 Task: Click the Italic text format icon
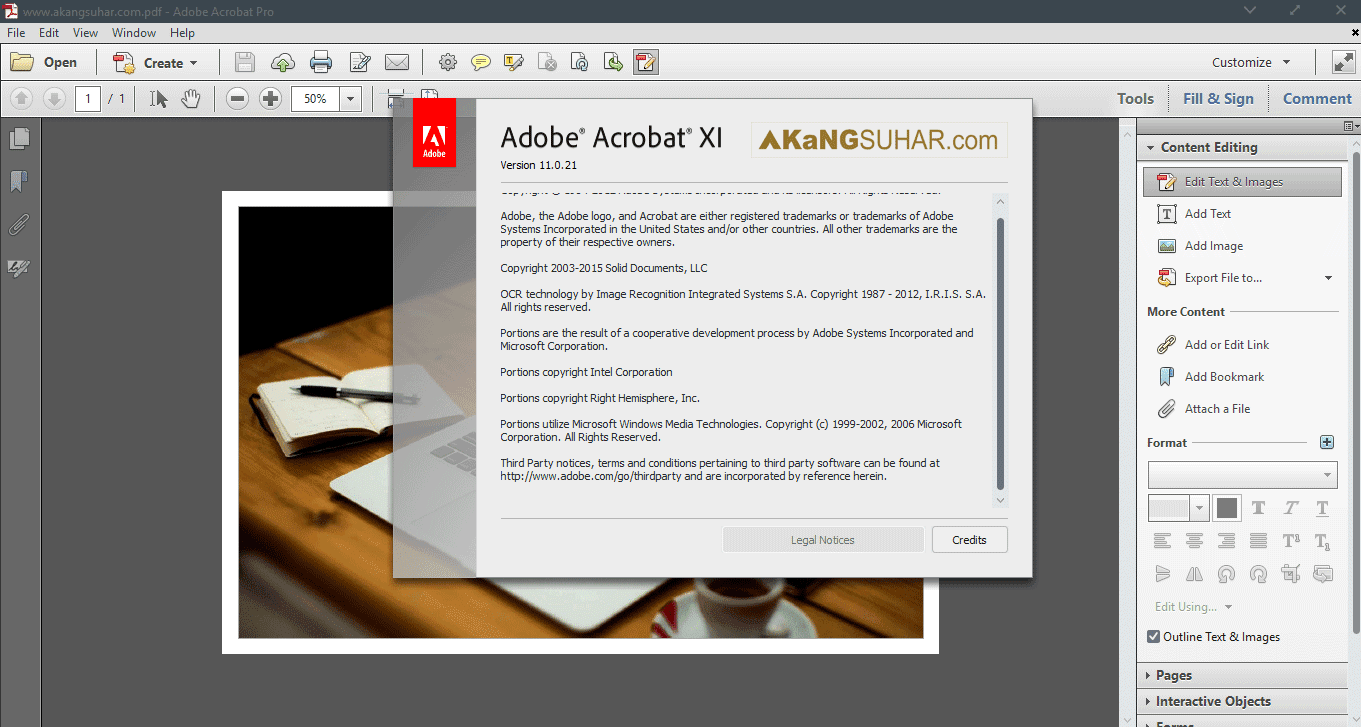click(1290, 508)
